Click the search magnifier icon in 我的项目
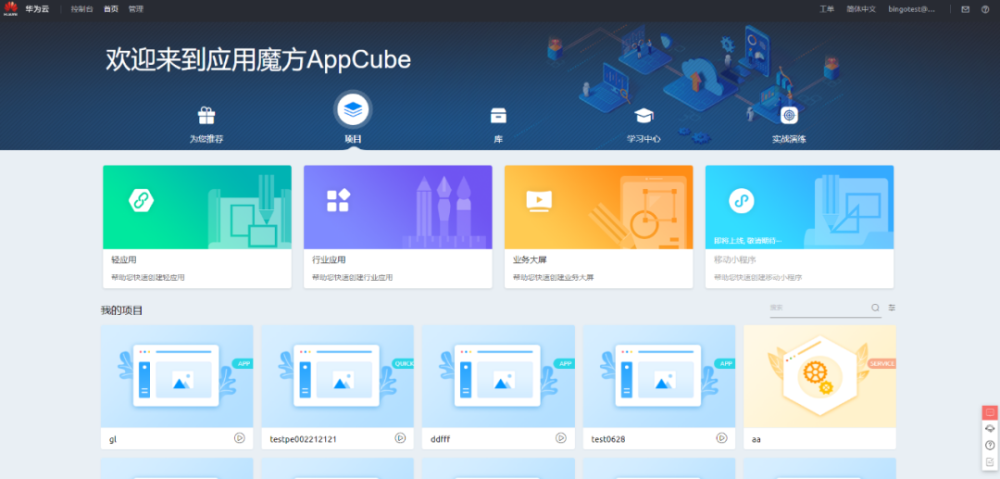 (x=876, y=307)
